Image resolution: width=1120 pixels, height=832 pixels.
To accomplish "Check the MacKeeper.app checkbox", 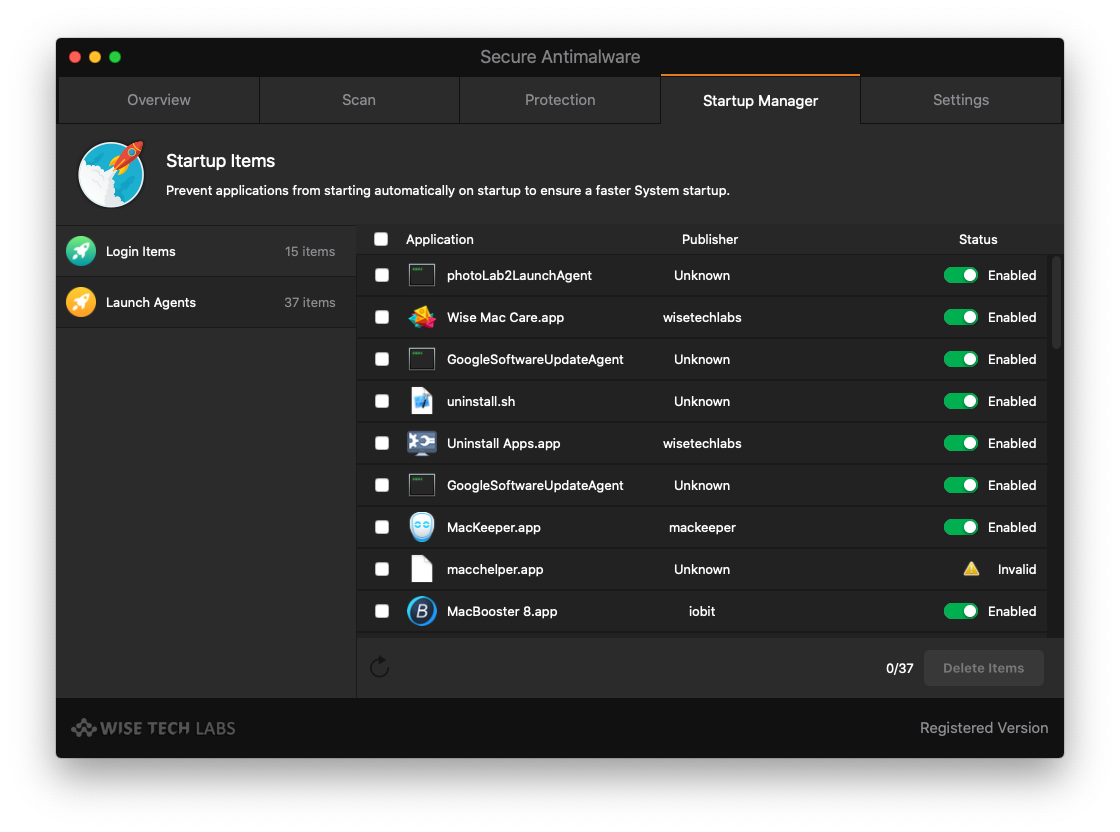I will pyautogui.click(x=382, y=527).
